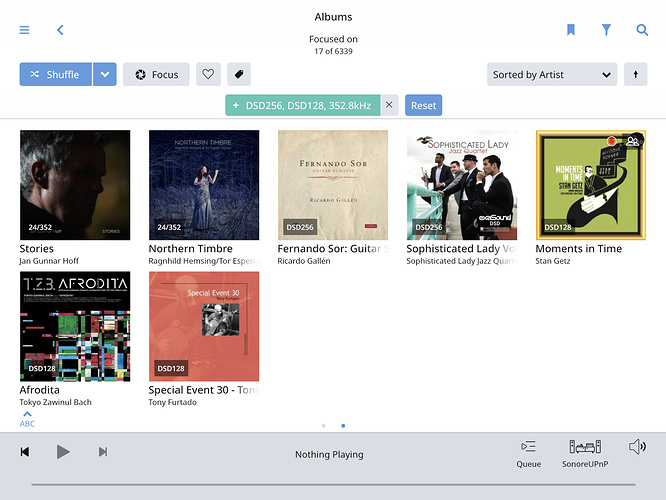Click the Moments in Time album title
The width and height of the screenshot is (666, 500).
pos(579,249)
